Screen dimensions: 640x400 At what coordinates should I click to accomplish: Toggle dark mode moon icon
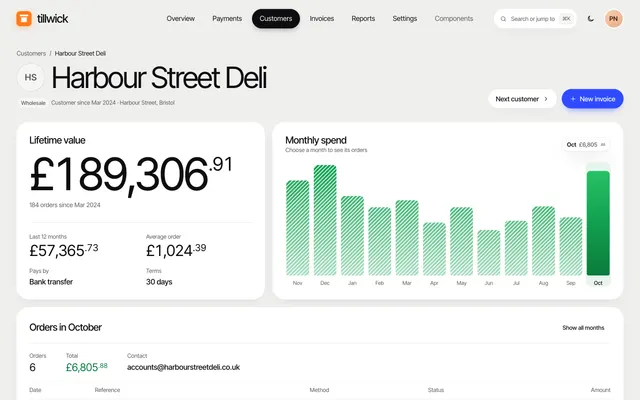591,18
